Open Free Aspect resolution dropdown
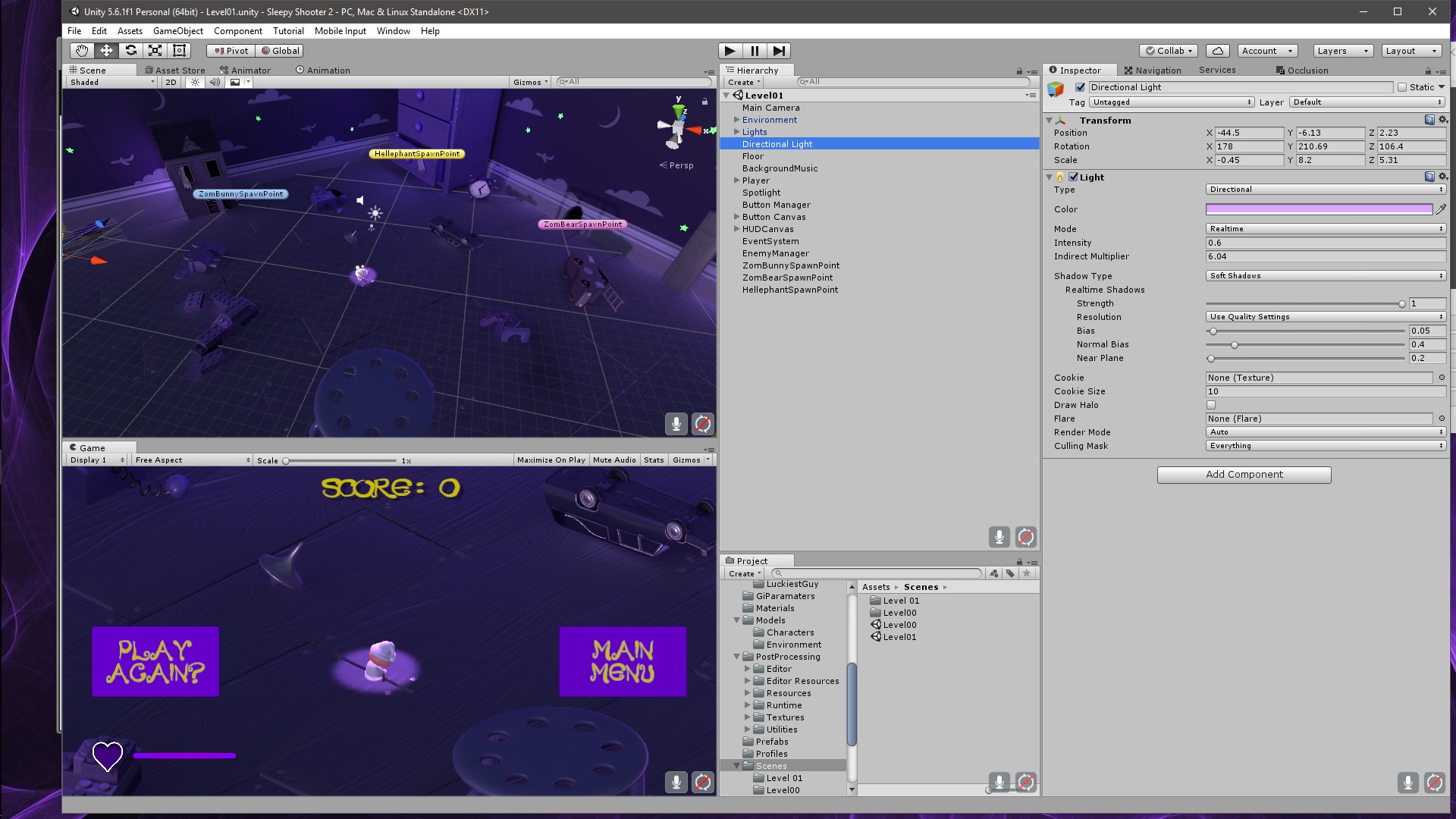 point(193,460)
